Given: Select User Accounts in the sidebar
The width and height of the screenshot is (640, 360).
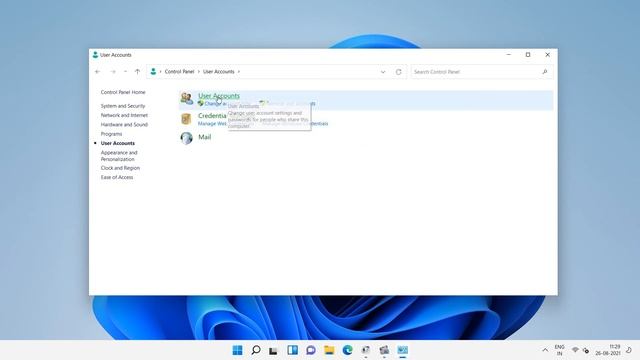Looking at the screenshot, I should 118,143.
